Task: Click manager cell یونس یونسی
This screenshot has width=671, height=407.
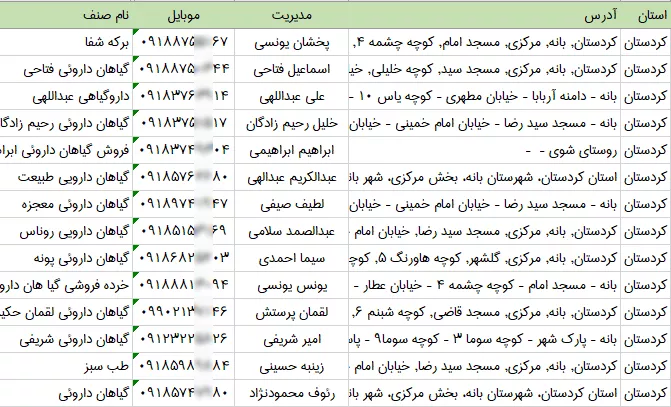Action: click(x=292, y=285)
